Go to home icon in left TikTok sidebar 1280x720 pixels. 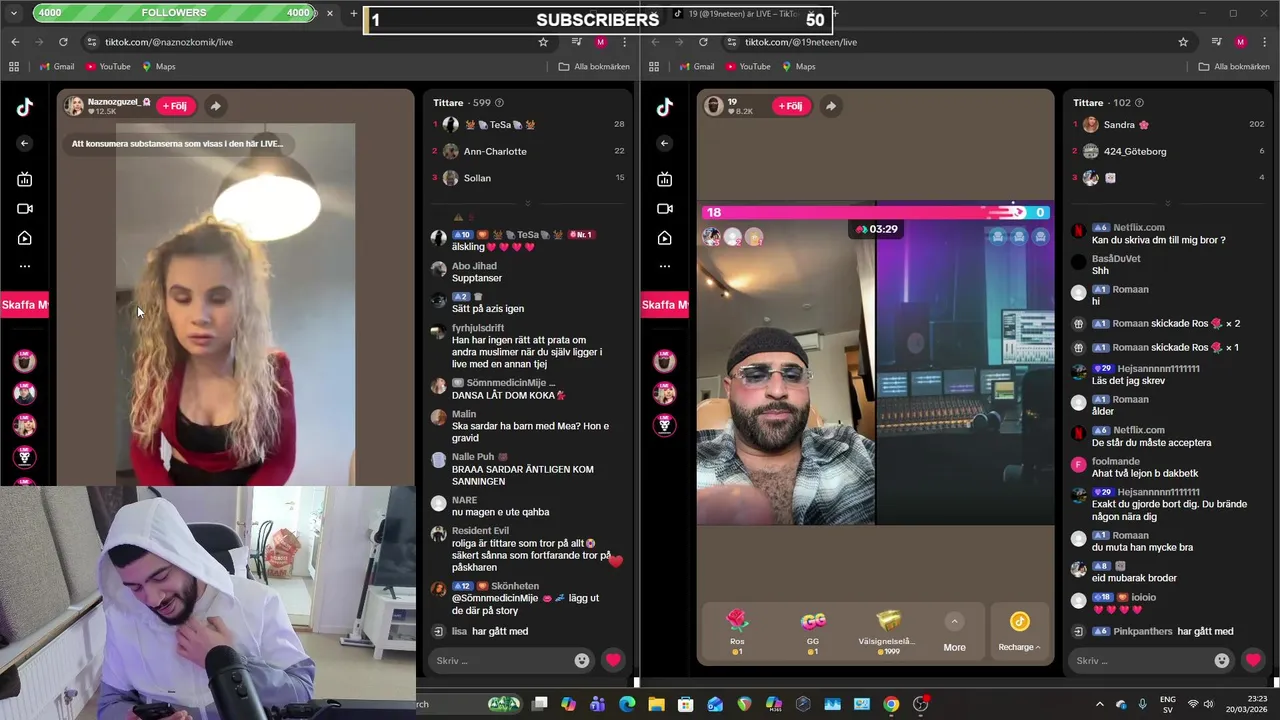coord(25,238)
